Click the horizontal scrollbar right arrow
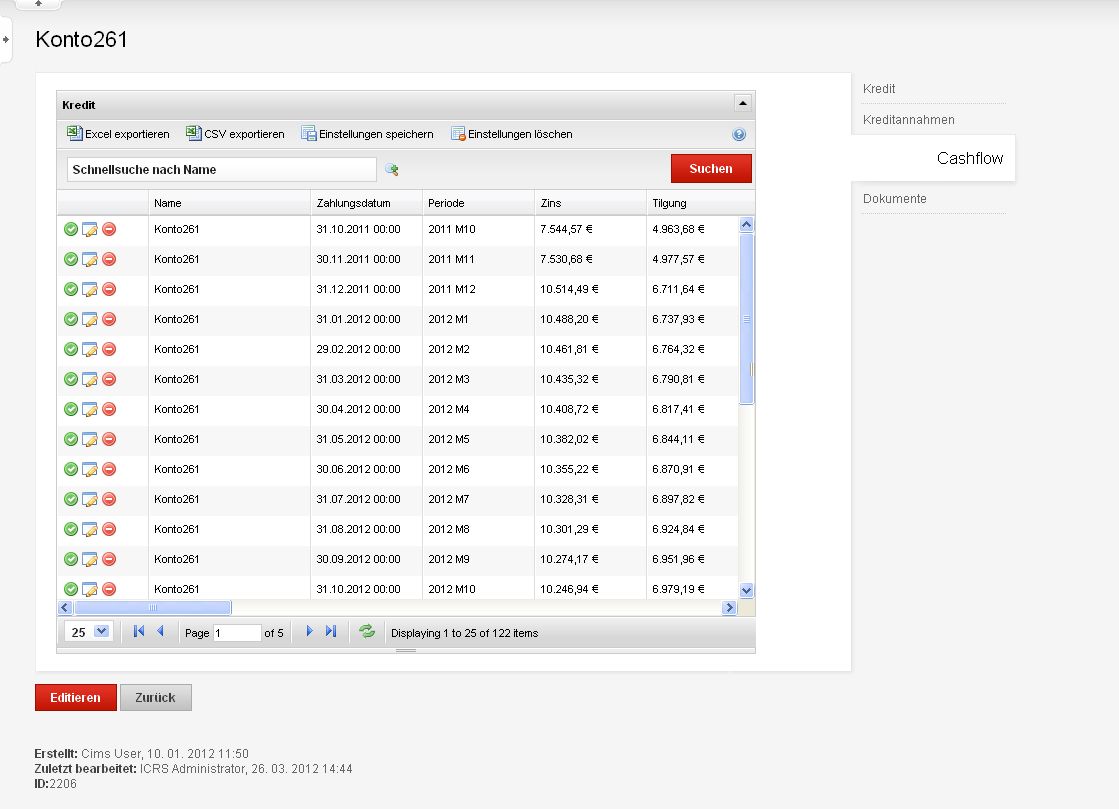 (729, 608)
